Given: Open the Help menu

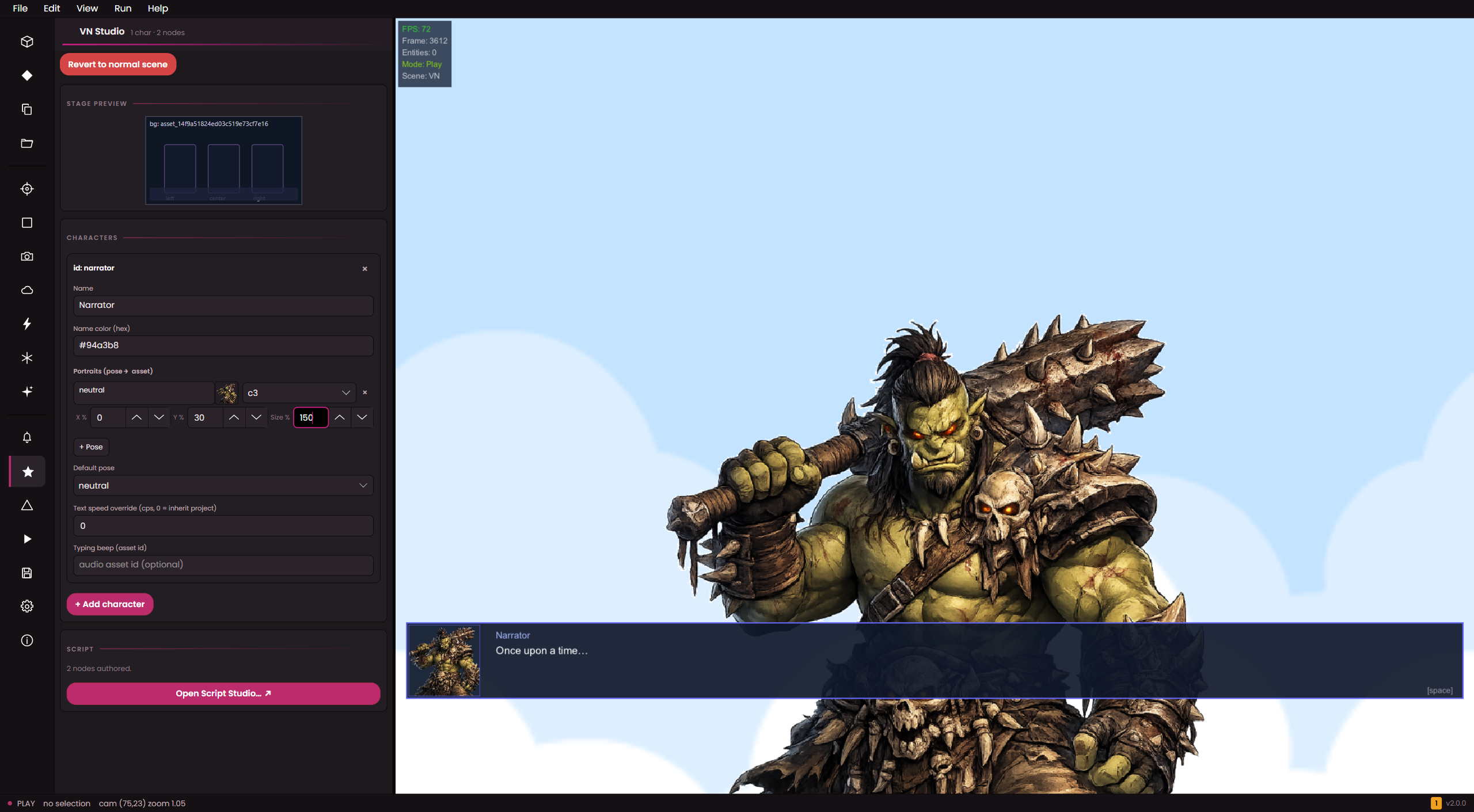Looking at the screenshot, I should pyautogui.click(x=158, y=8).
